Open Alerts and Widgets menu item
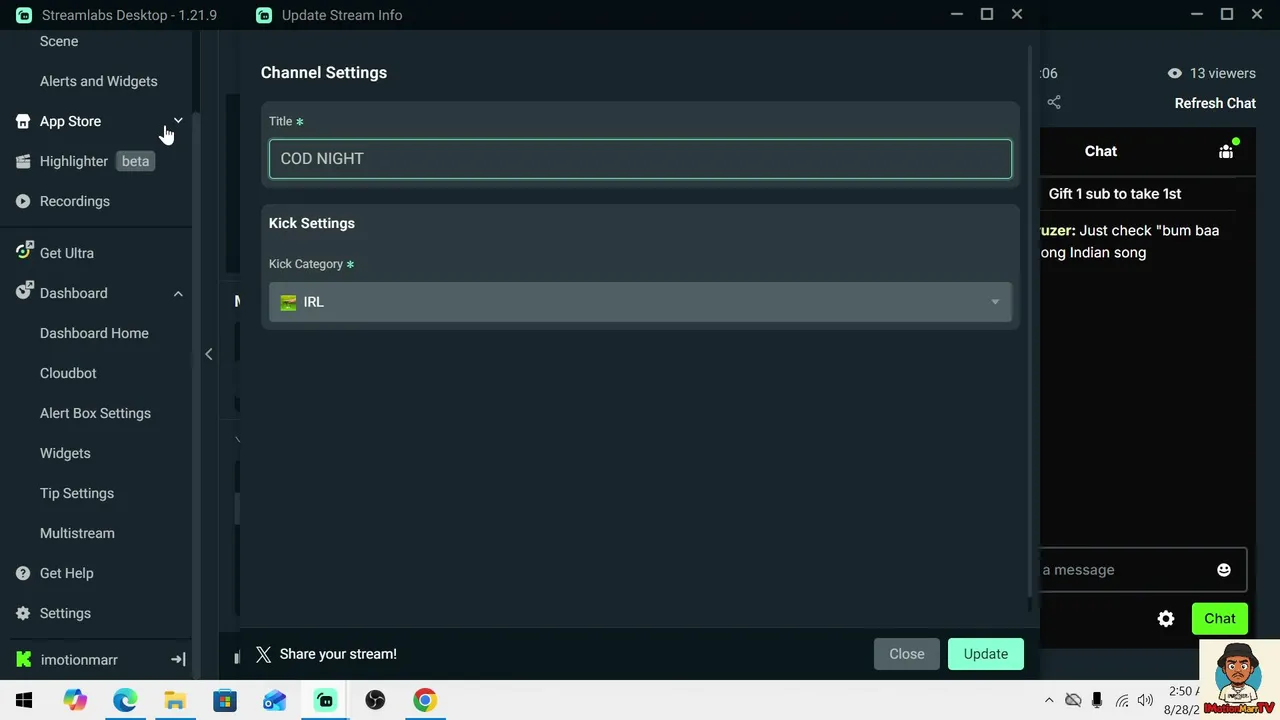This screenshot has width=1280, height=720. (98, 81)
